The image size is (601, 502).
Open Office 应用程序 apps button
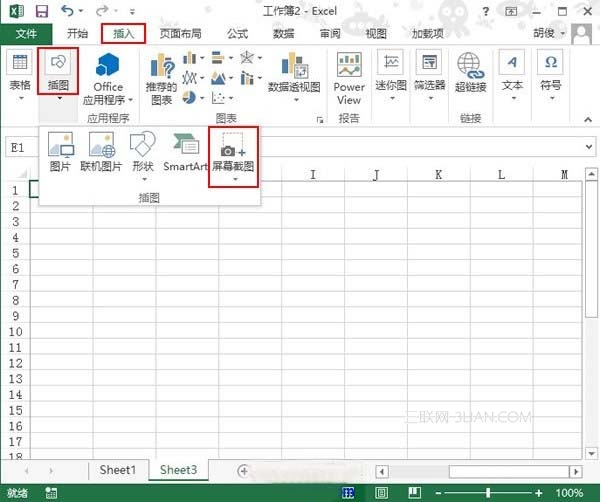(x=108, y=79)
